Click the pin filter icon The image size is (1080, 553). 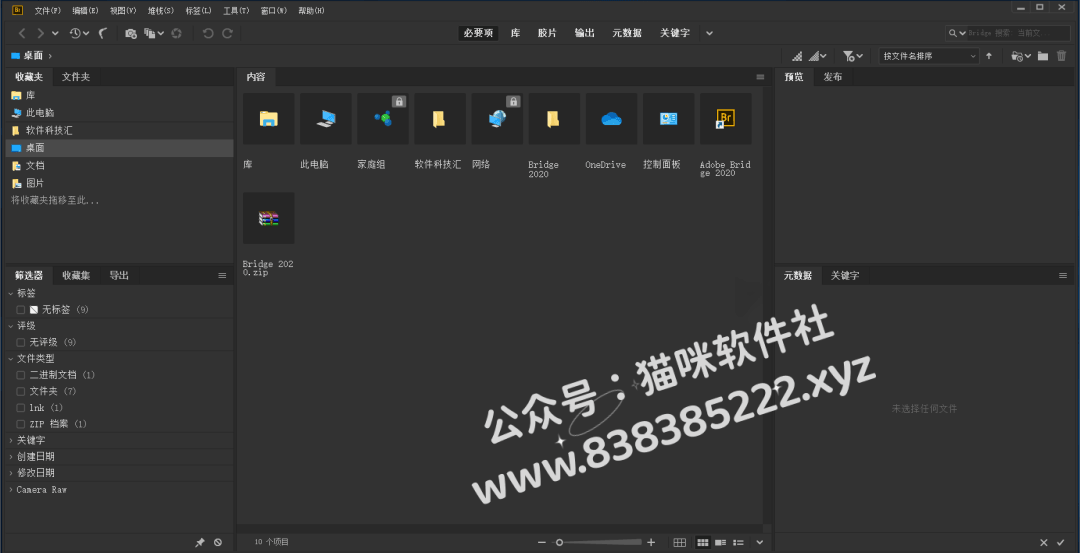click(200, 542)
